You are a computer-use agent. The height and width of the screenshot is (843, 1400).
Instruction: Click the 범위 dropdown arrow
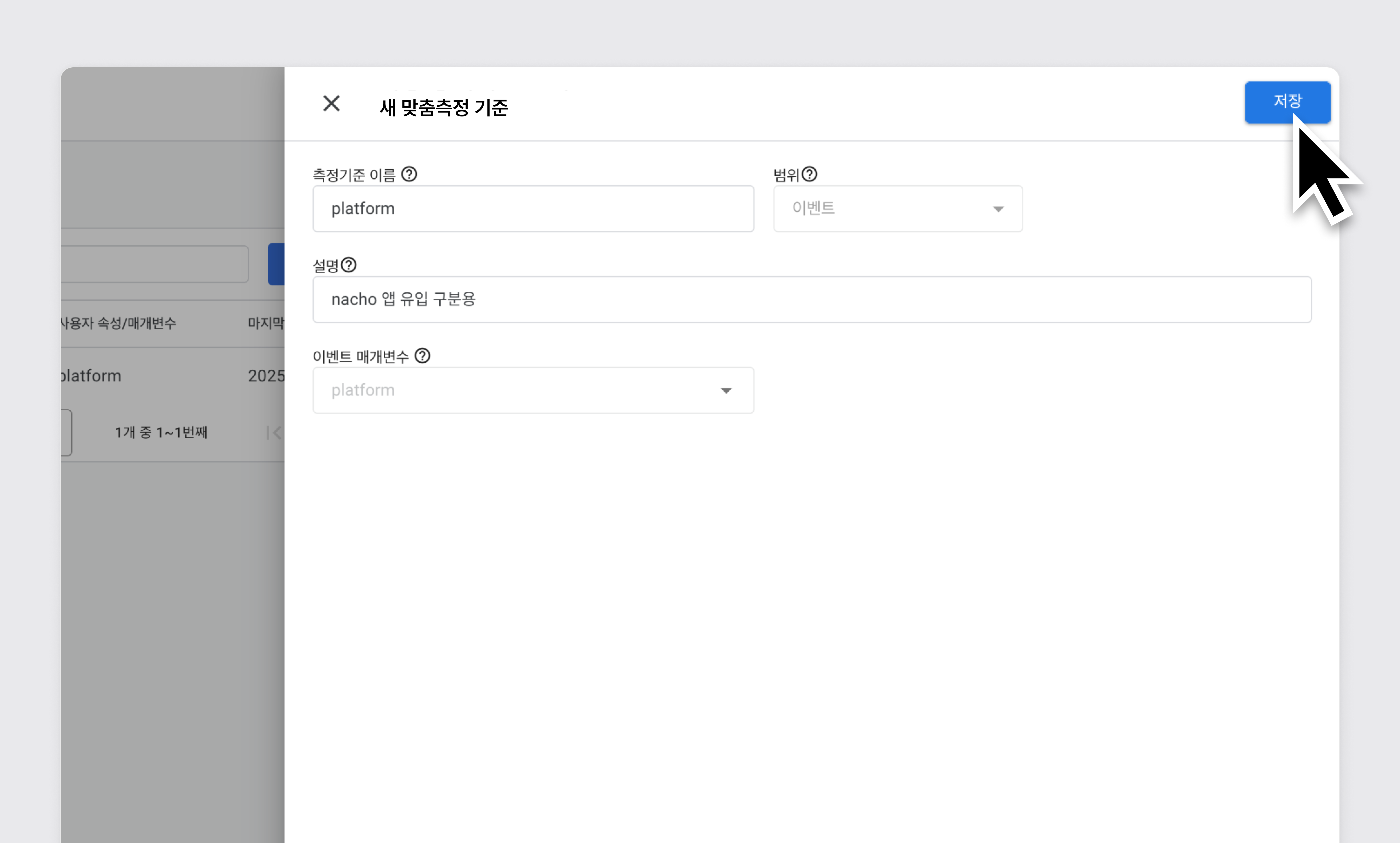click(998, 209)
